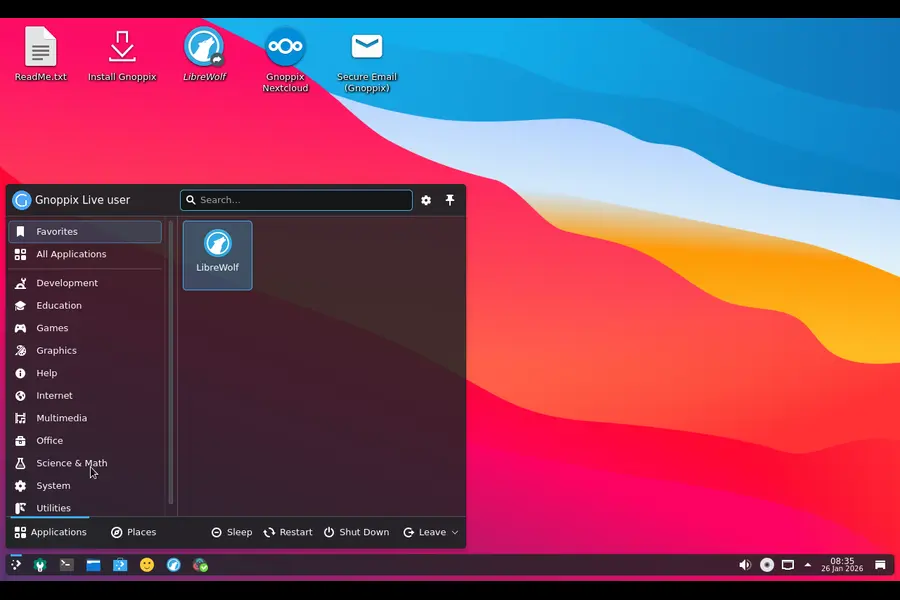Expand hidden system tray icons
This screenshot has height=600, width=900.
tap(808, 565)
